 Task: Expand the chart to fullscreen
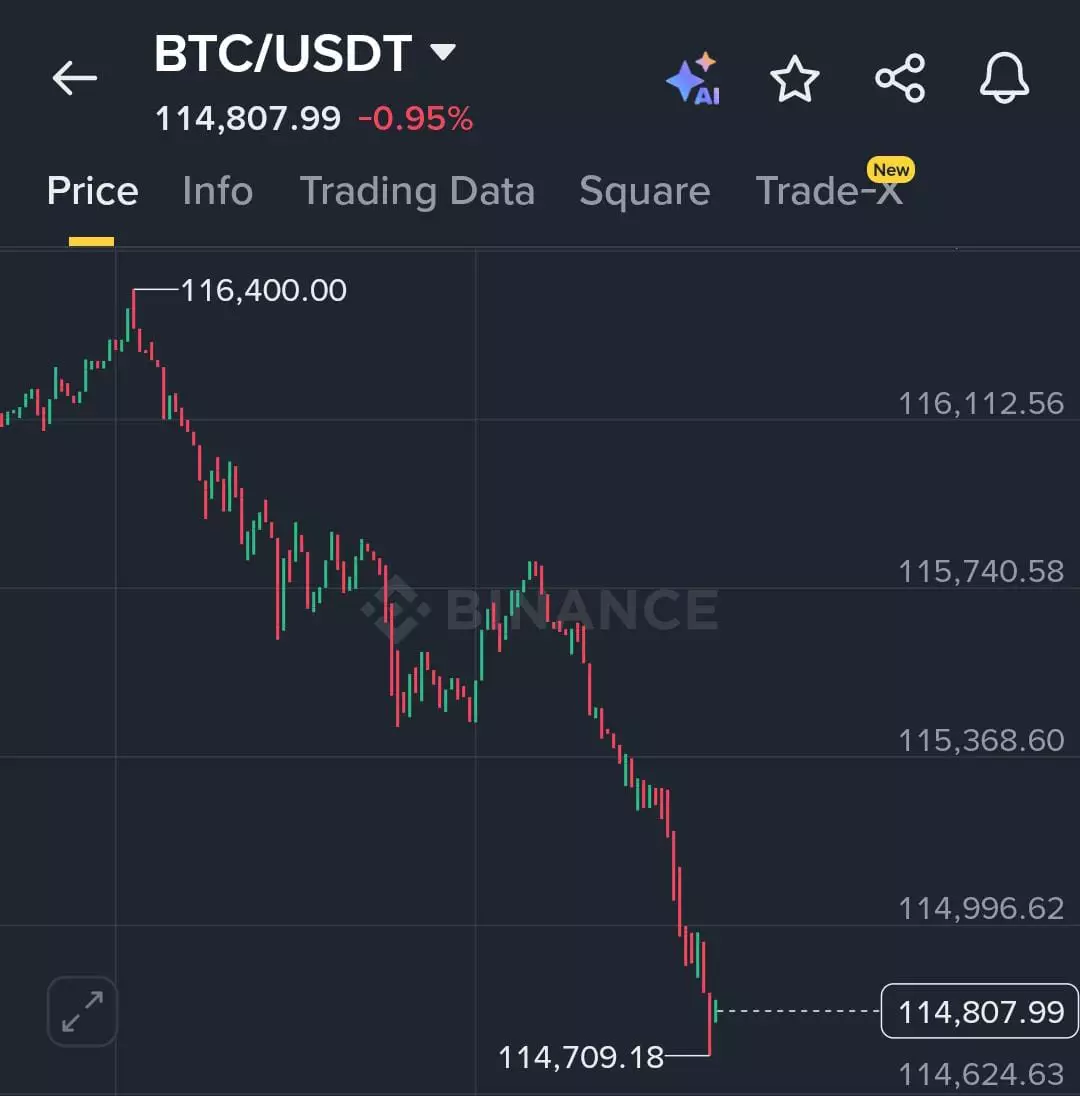click(83, 1011)
